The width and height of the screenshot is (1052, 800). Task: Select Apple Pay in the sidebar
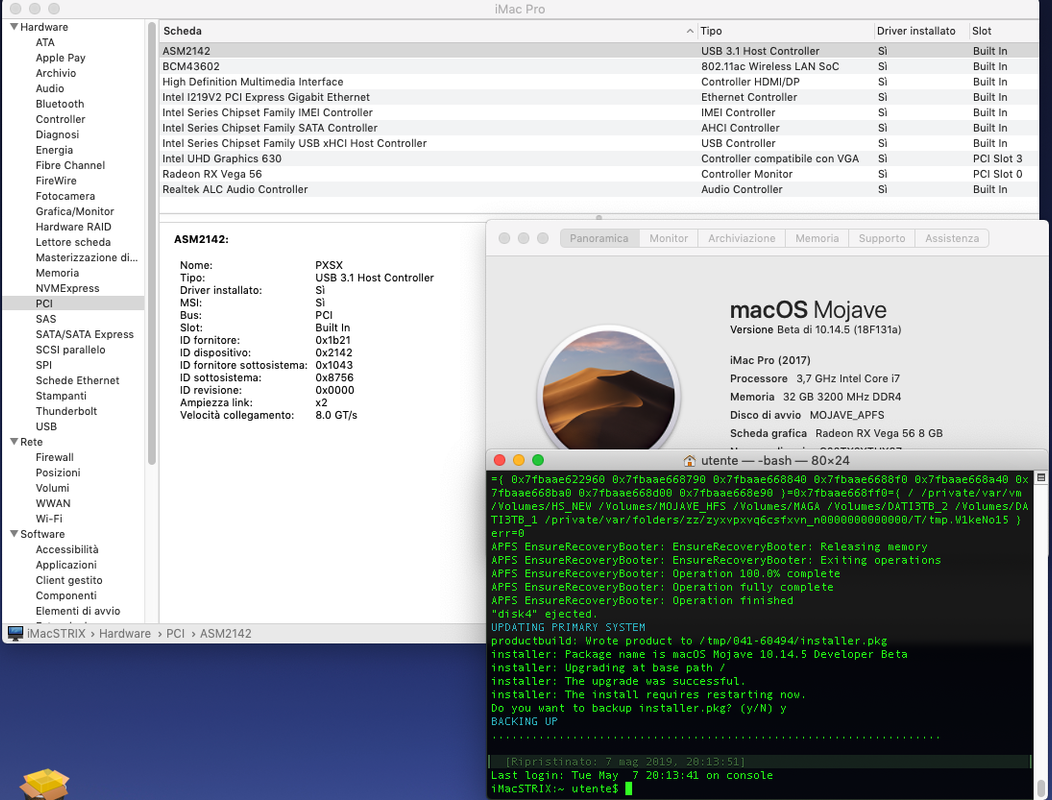(60, 58)
